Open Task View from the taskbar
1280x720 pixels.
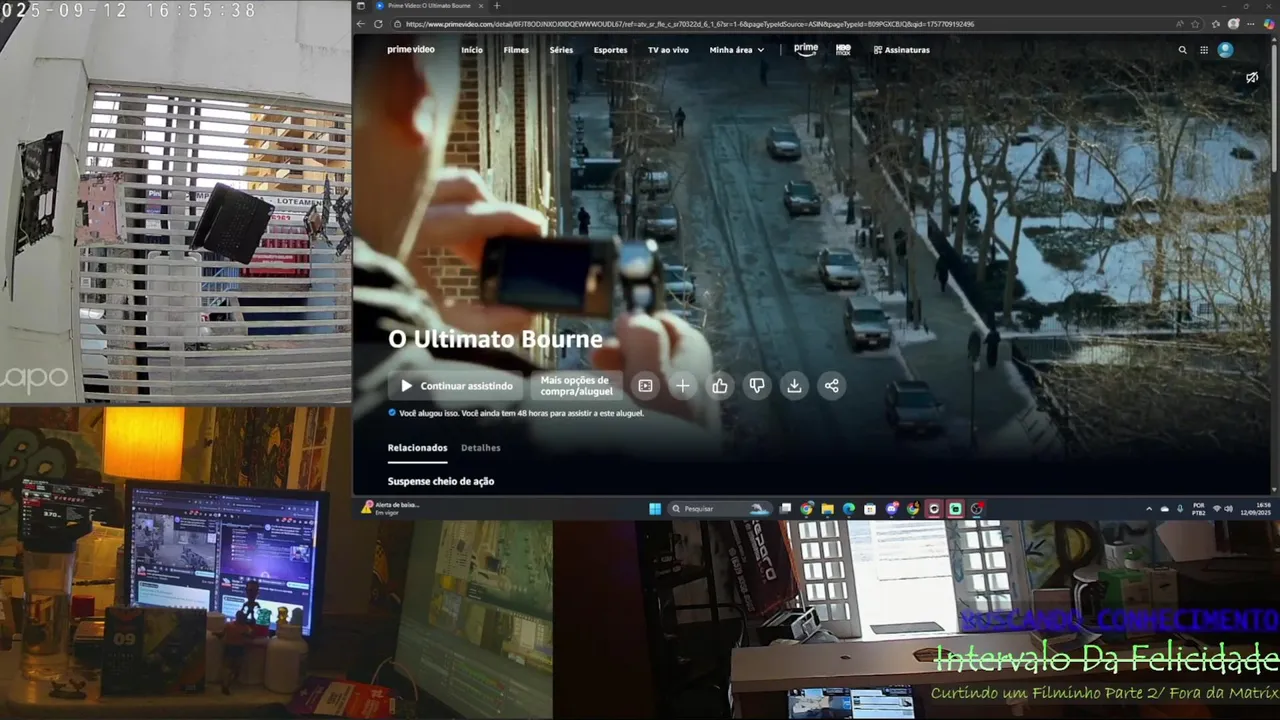(x=786, y=509)
